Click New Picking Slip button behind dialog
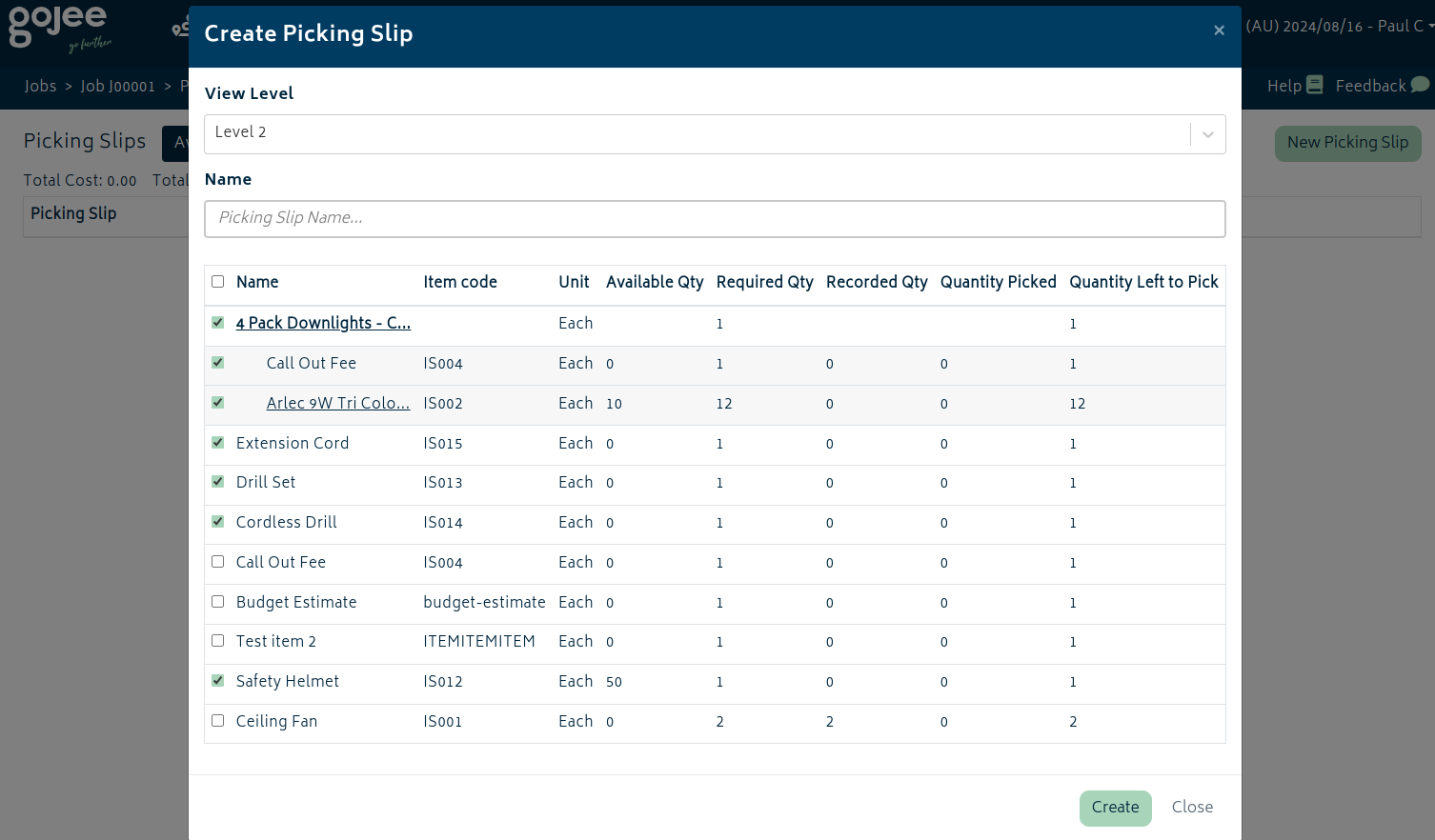The width and height of the screenshot is (1435, 840). (x=1347, y=143)
